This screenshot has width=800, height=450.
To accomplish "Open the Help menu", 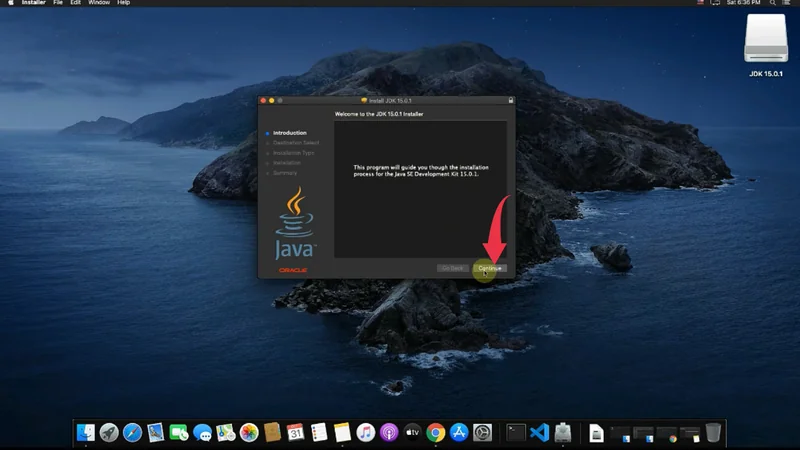I will tap(124, 3).
